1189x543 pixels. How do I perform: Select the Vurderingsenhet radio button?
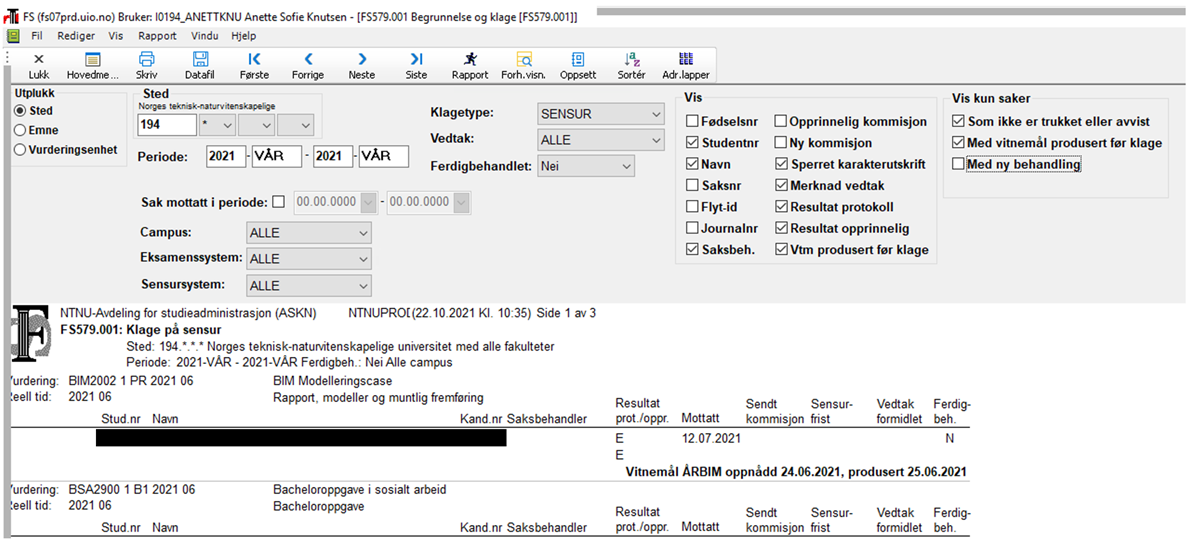[x=20, y=149]
